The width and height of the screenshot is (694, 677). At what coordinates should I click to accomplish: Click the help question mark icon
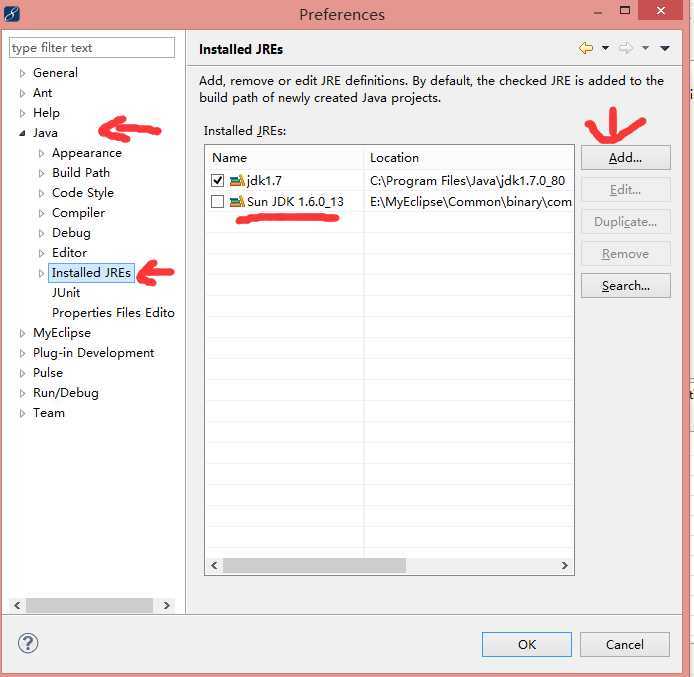[28, 643]
